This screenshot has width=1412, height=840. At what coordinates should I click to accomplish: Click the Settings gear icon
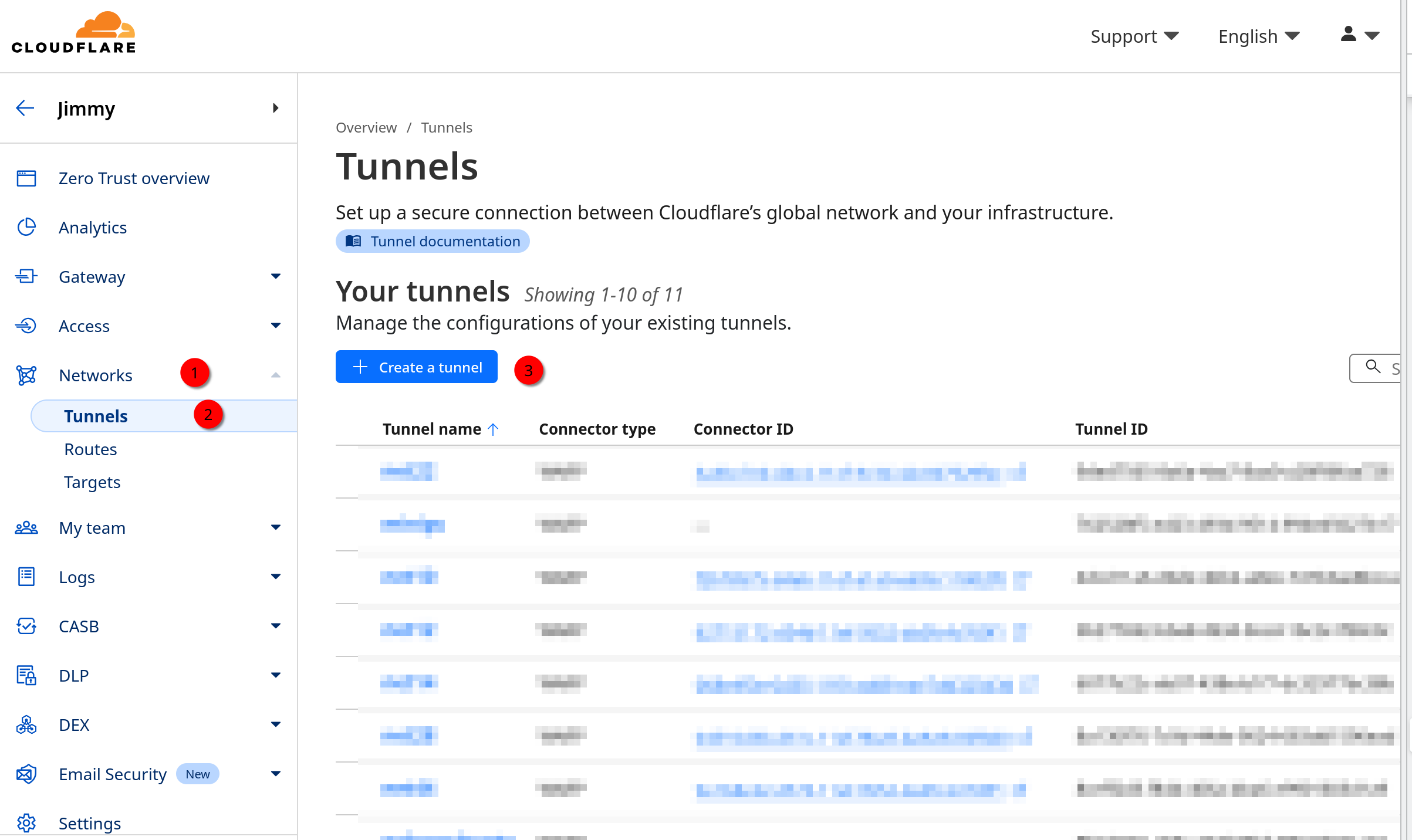tap(26, 824)
